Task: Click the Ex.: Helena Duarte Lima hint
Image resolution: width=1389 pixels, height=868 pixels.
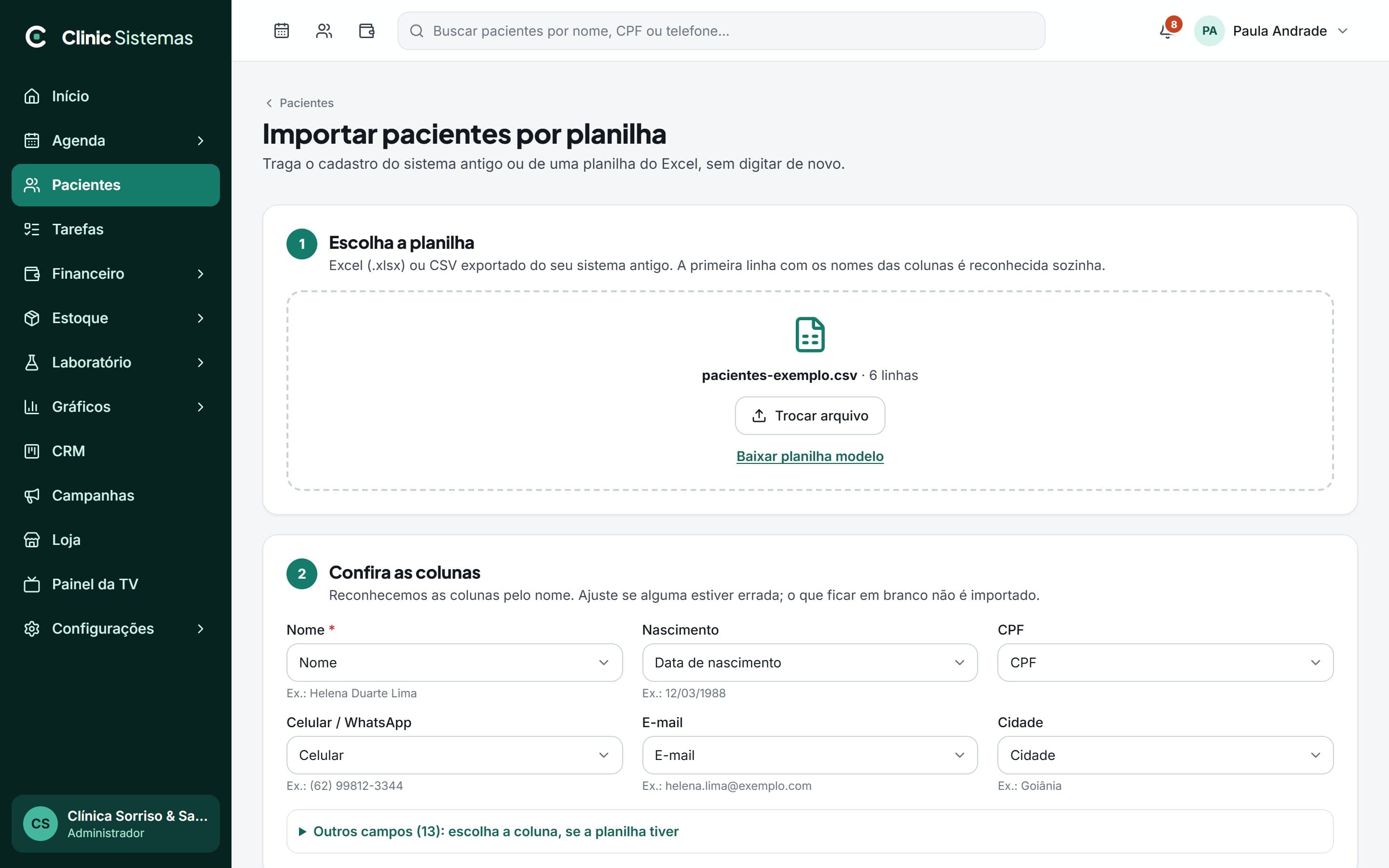Action: point(351,693)
